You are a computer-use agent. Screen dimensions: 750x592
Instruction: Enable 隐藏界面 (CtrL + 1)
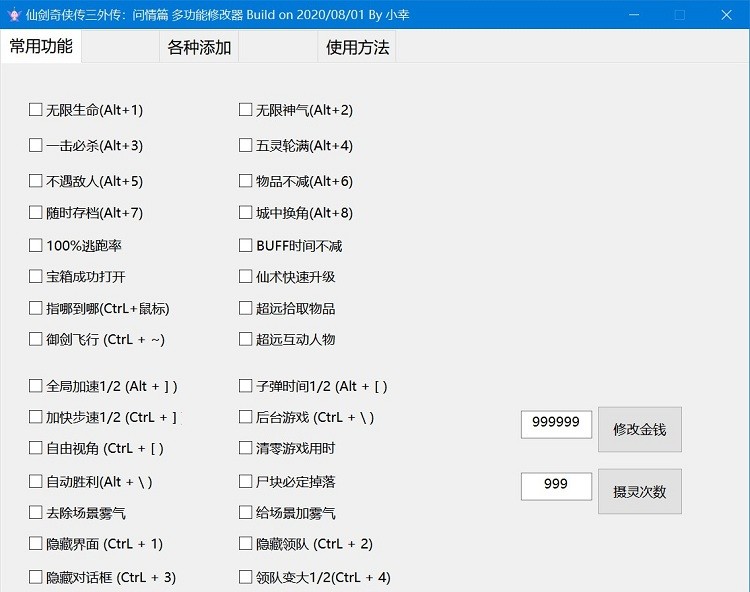35,544
